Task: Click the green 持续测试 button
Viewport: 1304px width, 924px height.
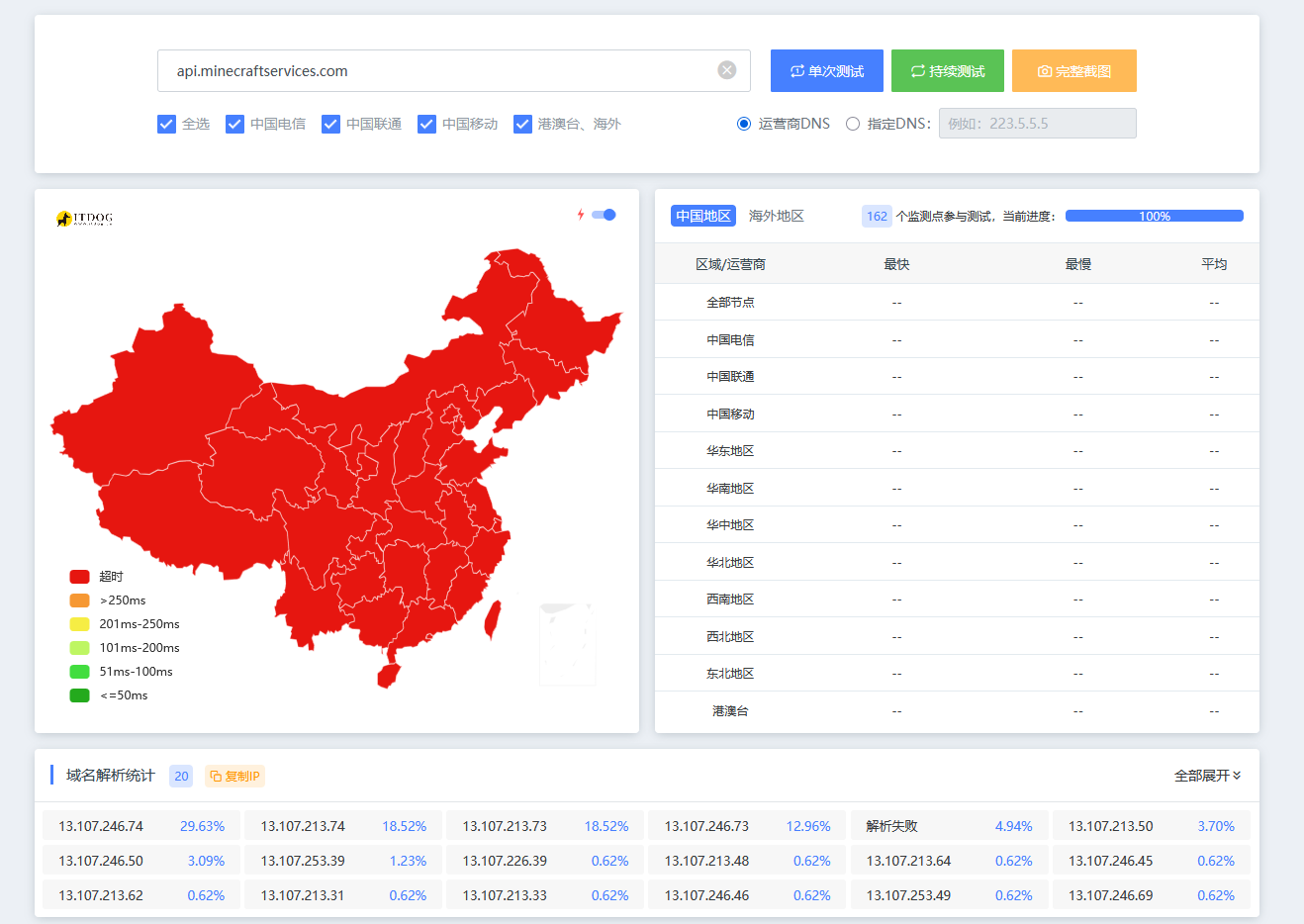Action: click(x=947, y=71)
